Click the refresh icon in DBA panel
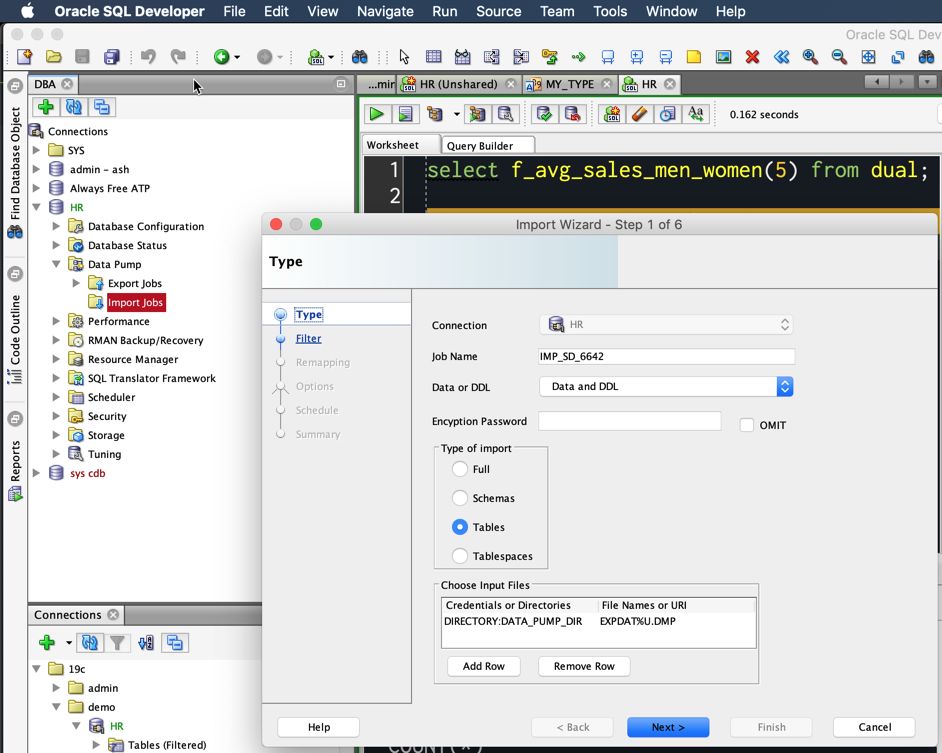 point(74,107)
